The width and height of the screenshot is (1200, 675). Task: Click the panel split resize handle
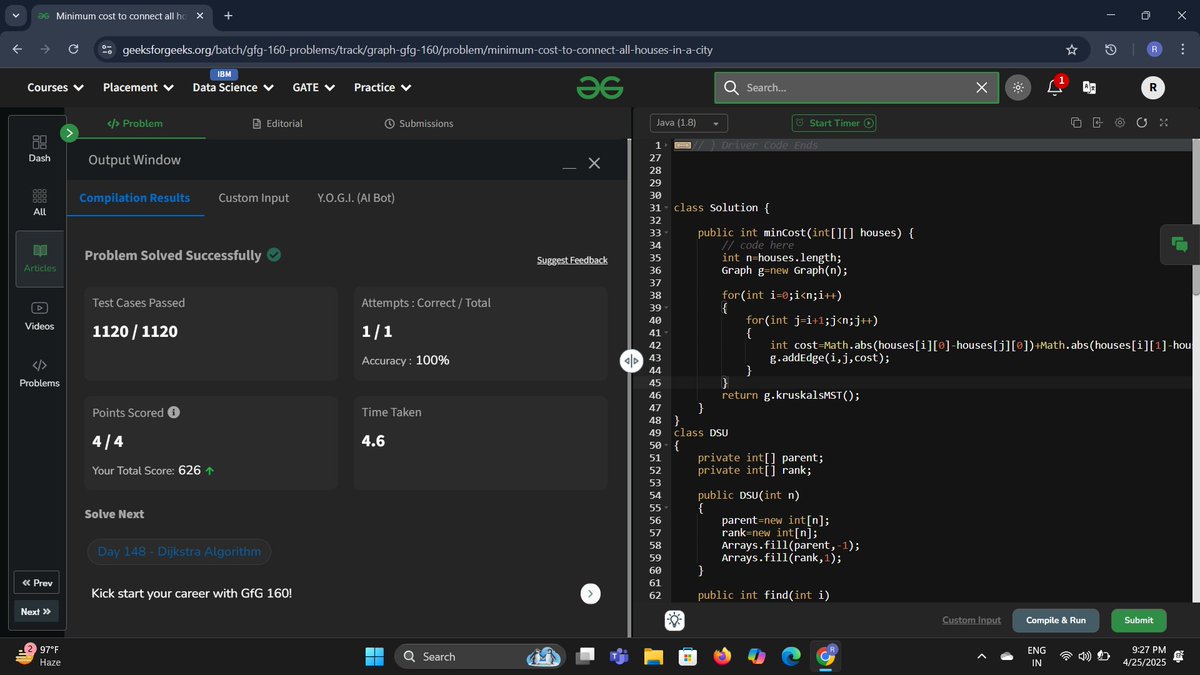coord(631,361)
